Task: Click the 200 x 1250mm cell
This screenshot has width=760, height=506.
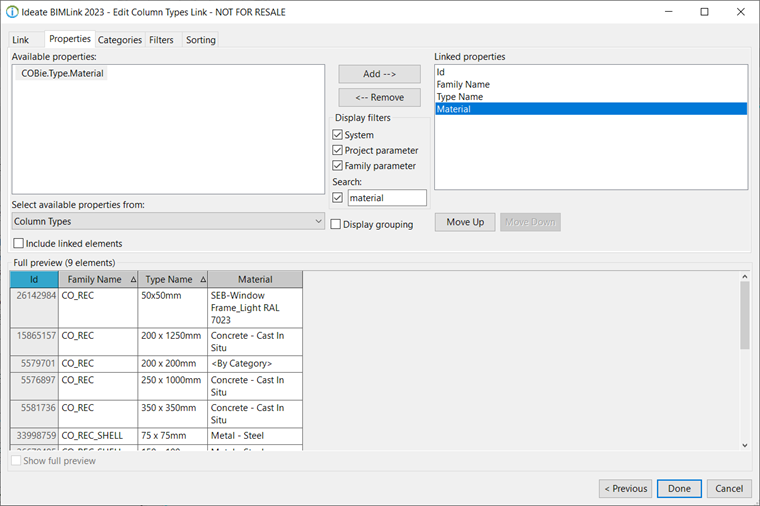Action: pyautogui.click(x=173, y=342)
